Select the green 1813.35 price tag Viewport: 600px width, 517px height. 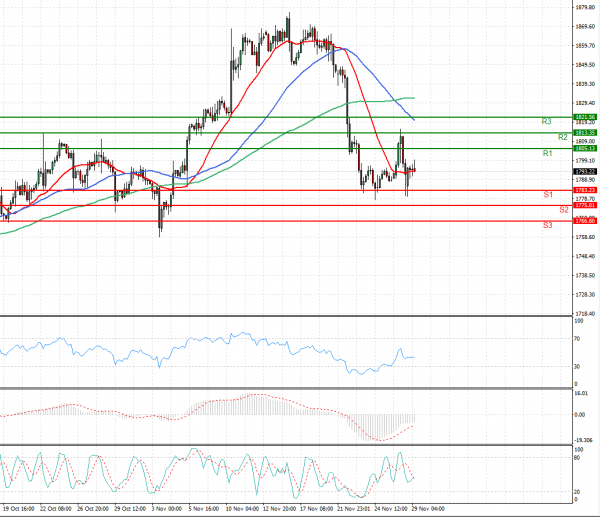pos(585,133)
